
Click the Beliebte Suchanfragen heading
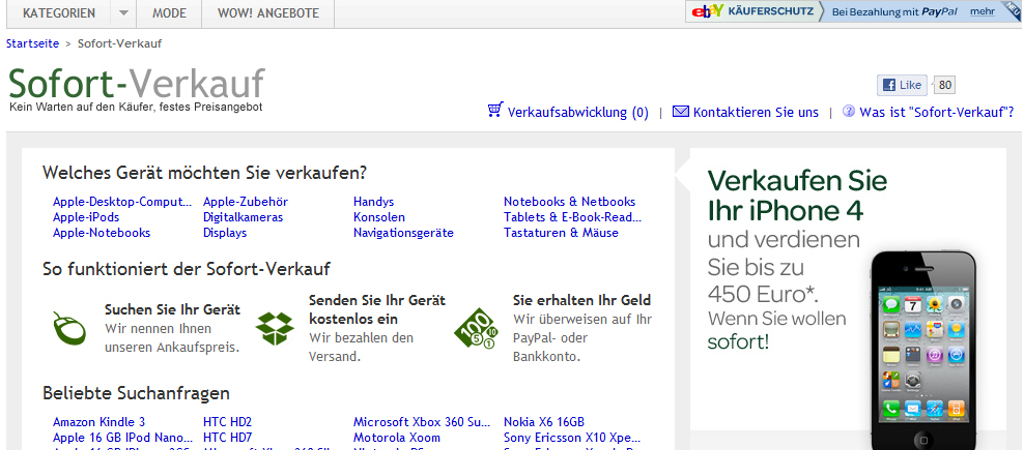136,393
